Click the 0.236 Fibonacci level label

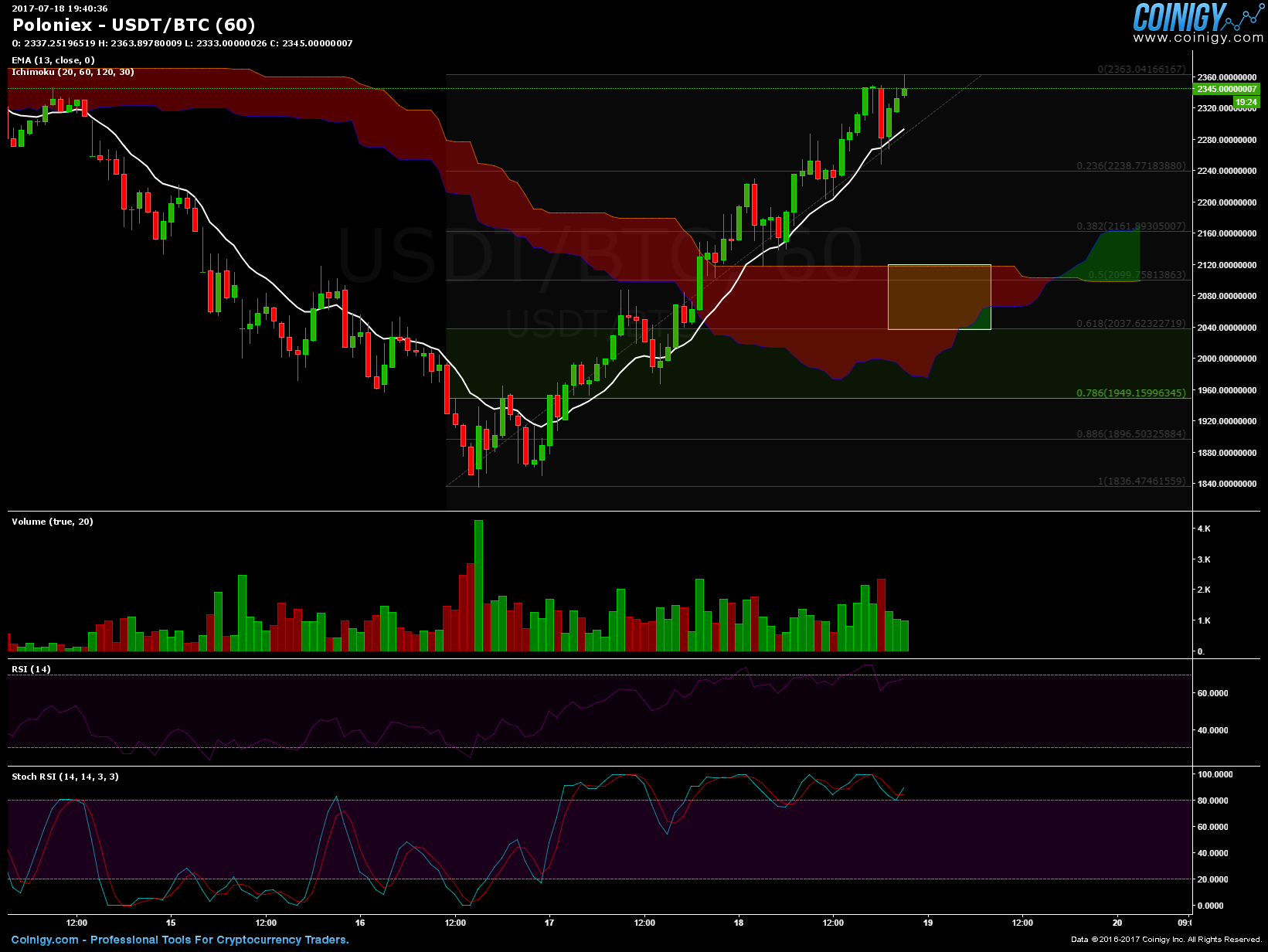point(1130,166)
